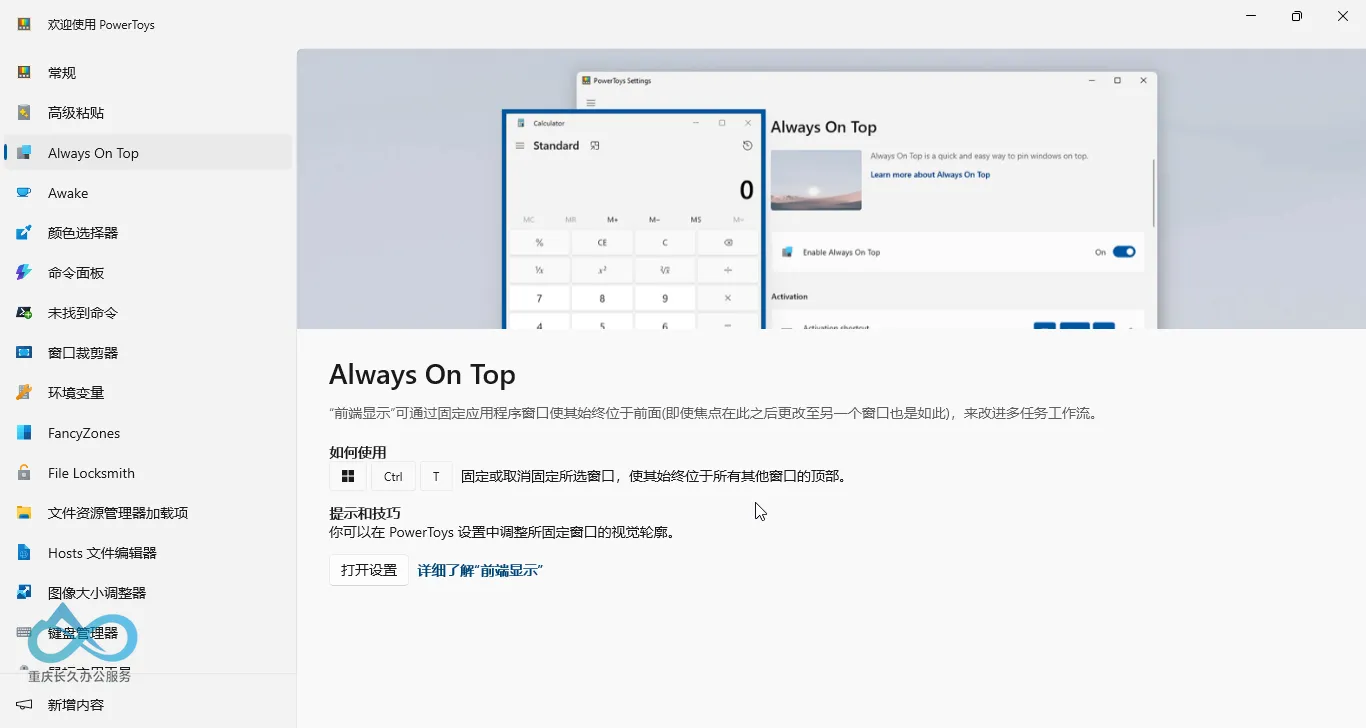Screen dimensions: 1366x728
Task: Select the 未找到命令 icon
Action: click(24, 313)
